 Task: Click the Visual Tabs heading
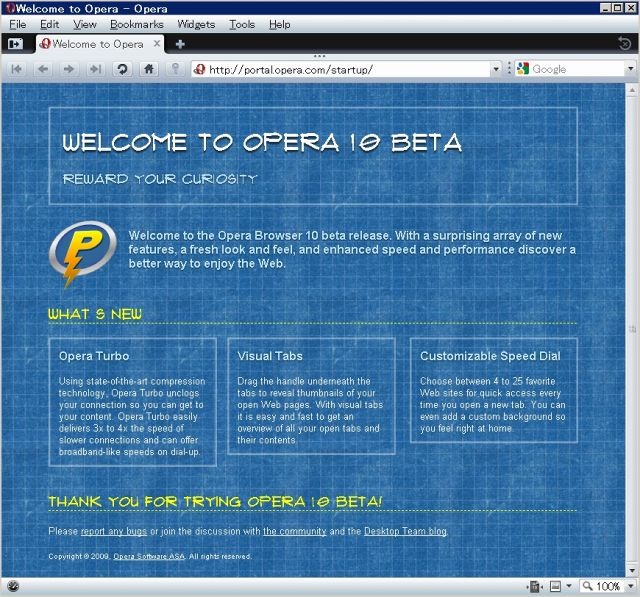(270, 356)
